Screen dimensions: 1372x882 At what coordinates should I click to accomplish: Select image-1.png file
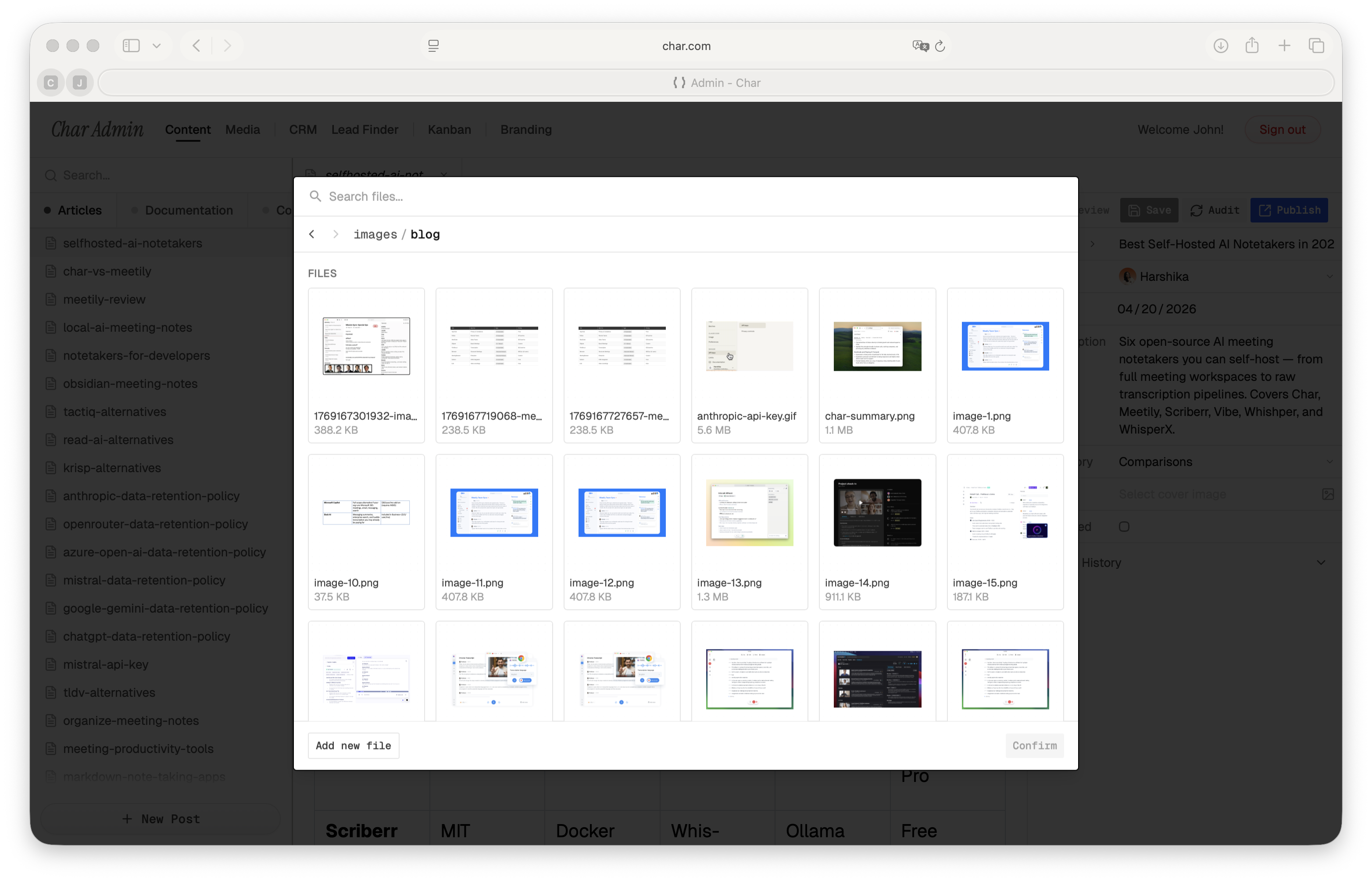1005,366
